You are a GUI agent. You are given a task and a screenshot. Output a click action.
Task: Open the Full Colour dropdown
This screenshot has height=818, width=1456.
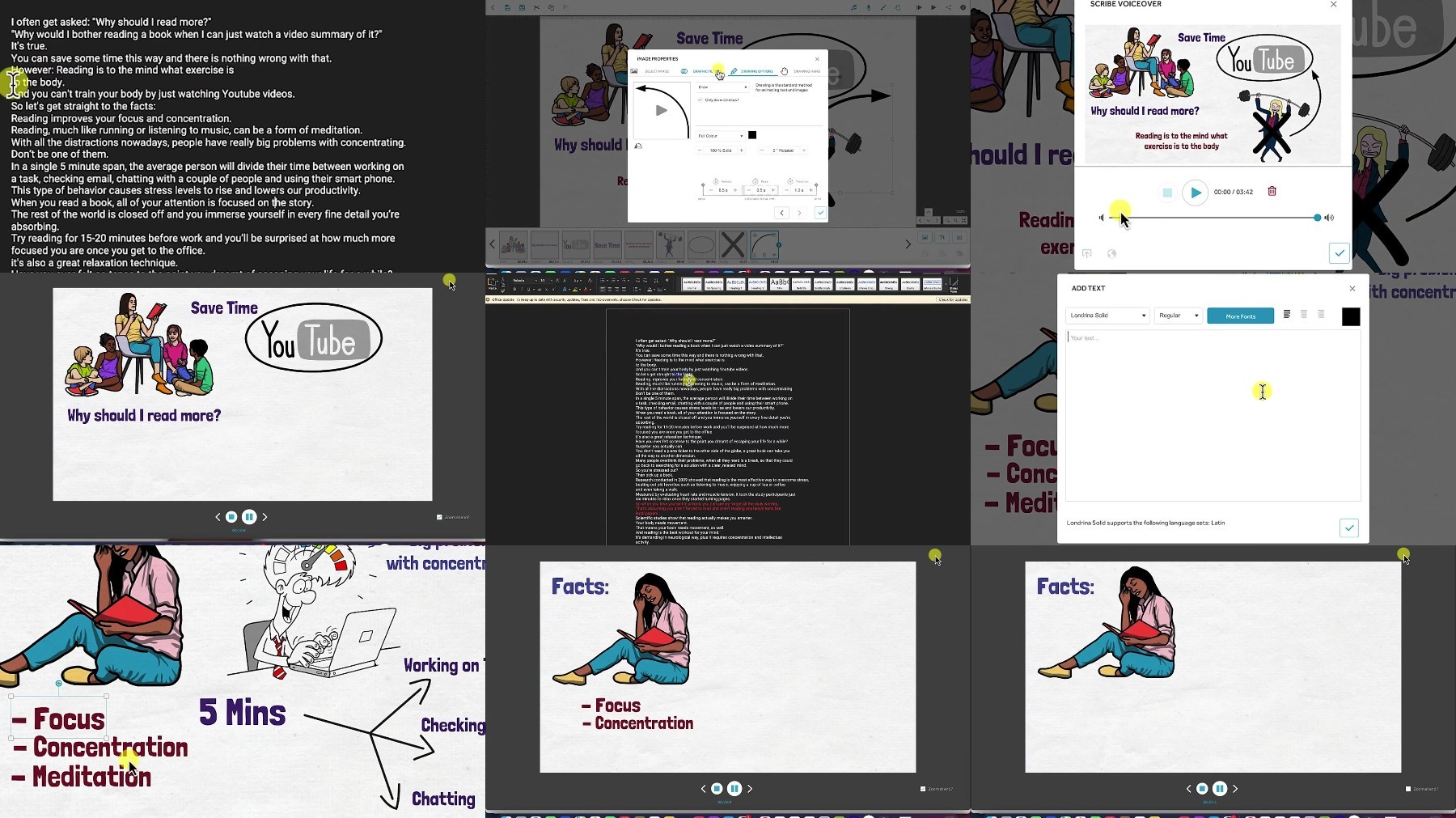721,136
